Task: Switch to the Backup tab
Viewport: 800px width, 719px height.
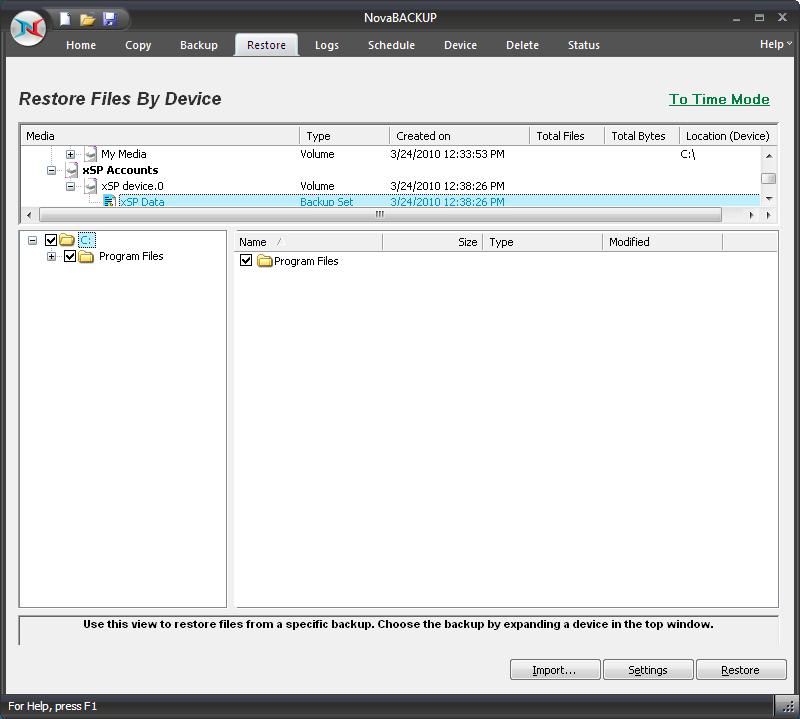Action: 199,45
